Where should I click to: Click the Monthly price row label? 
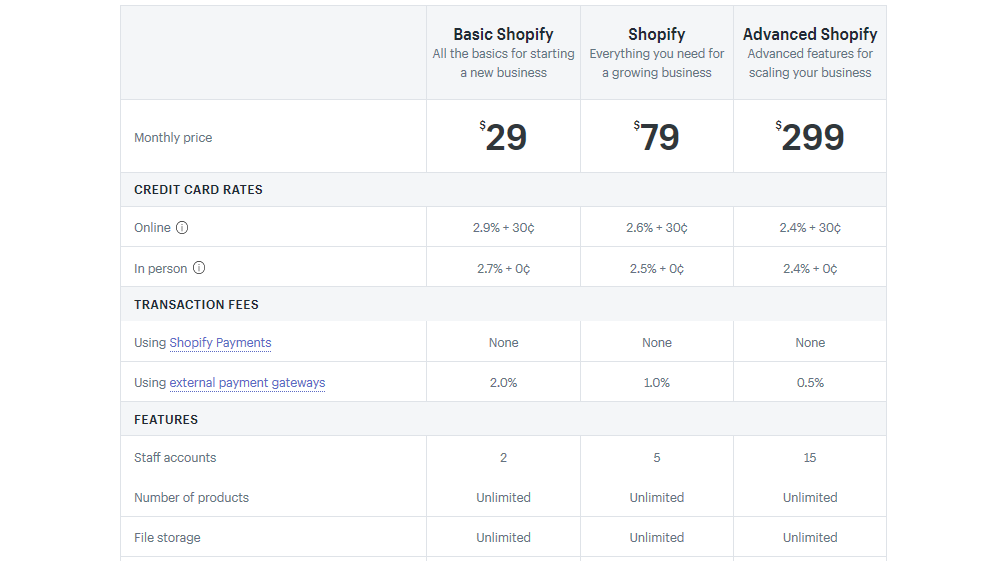(x=173, y=138)
